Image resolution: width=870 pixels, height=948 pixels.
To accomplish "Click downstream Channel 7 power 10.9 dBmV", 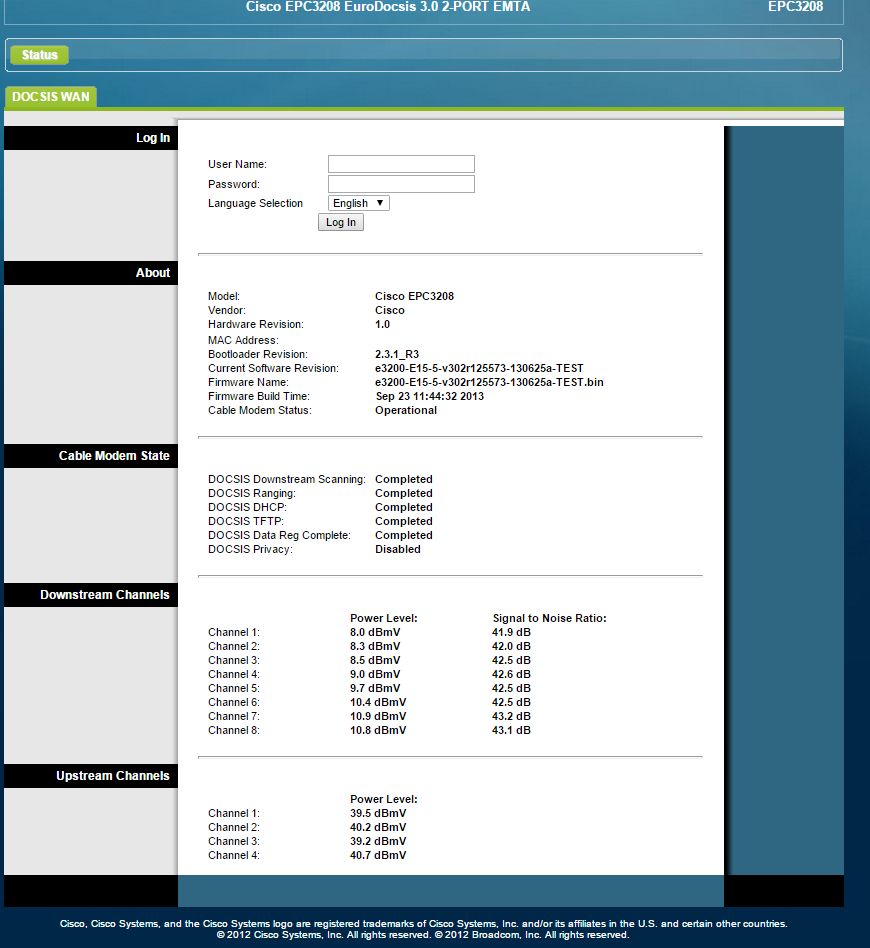I will [378, 716].
